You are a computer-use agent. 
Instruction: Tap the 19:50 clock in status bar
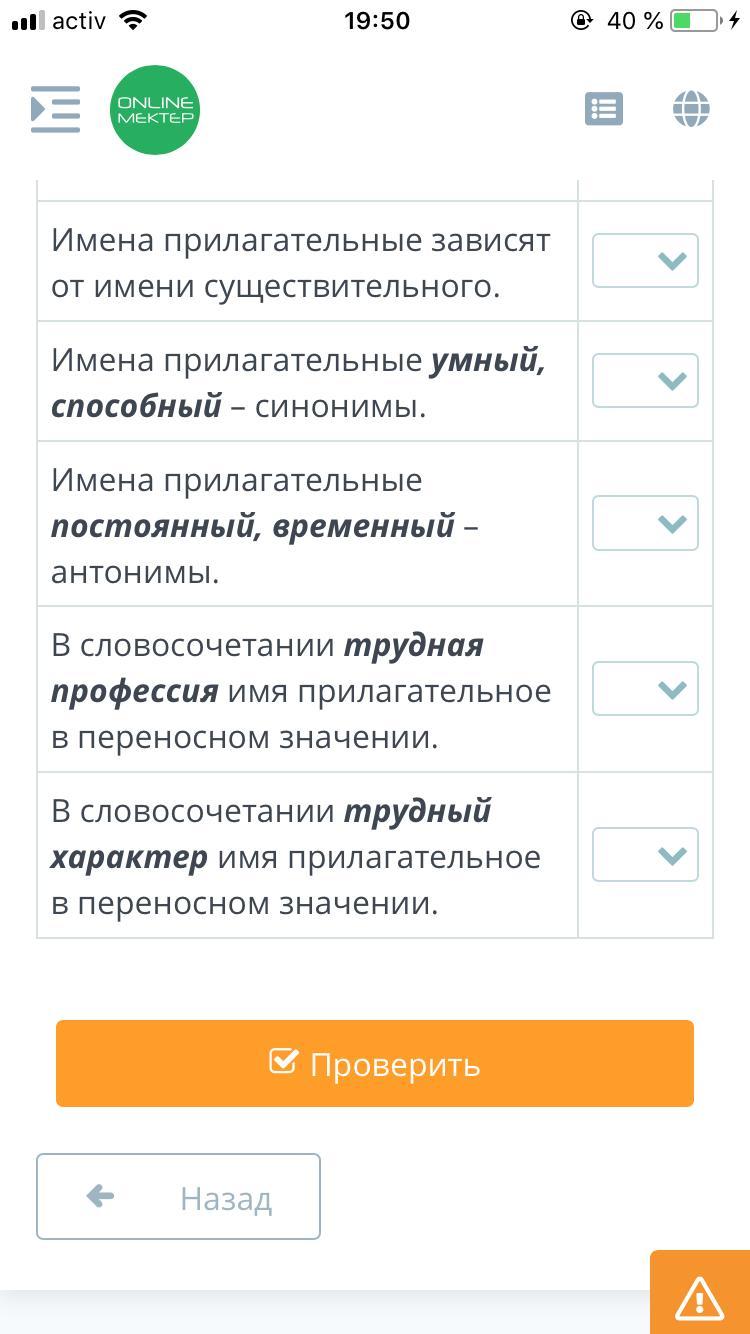[377, 21]
